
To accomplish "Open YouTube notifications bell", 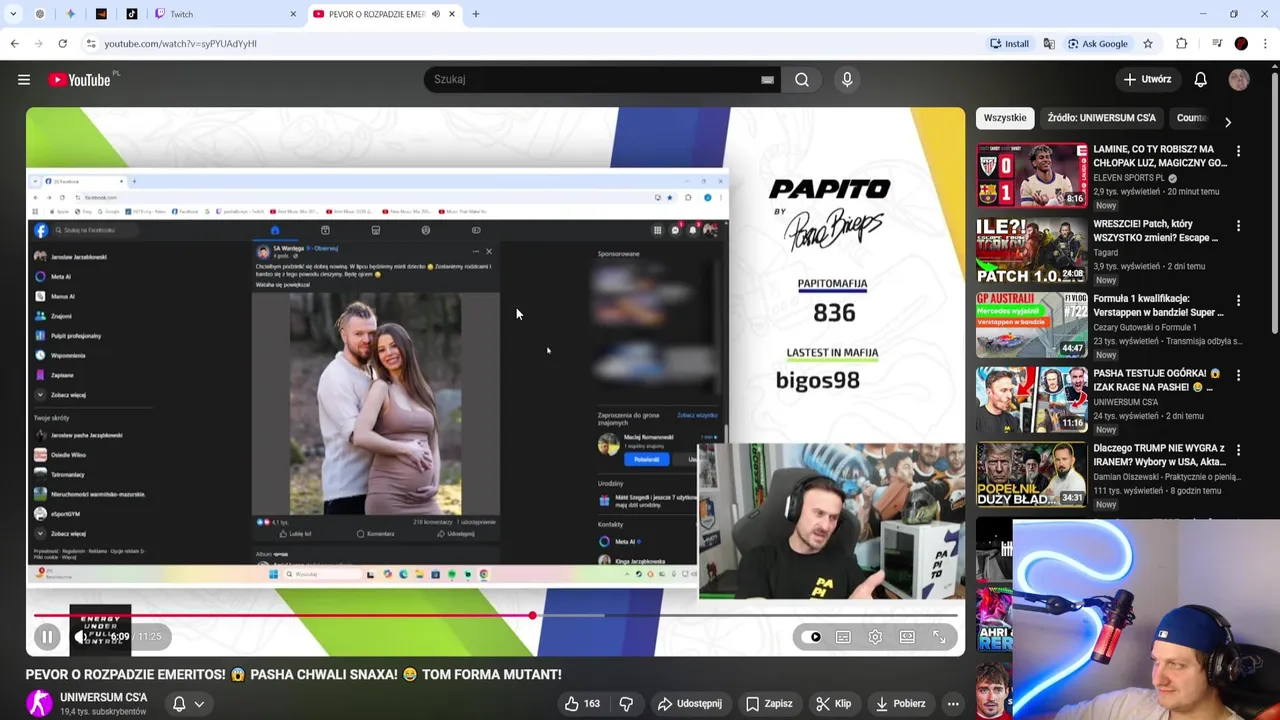I will [1200, 80].
